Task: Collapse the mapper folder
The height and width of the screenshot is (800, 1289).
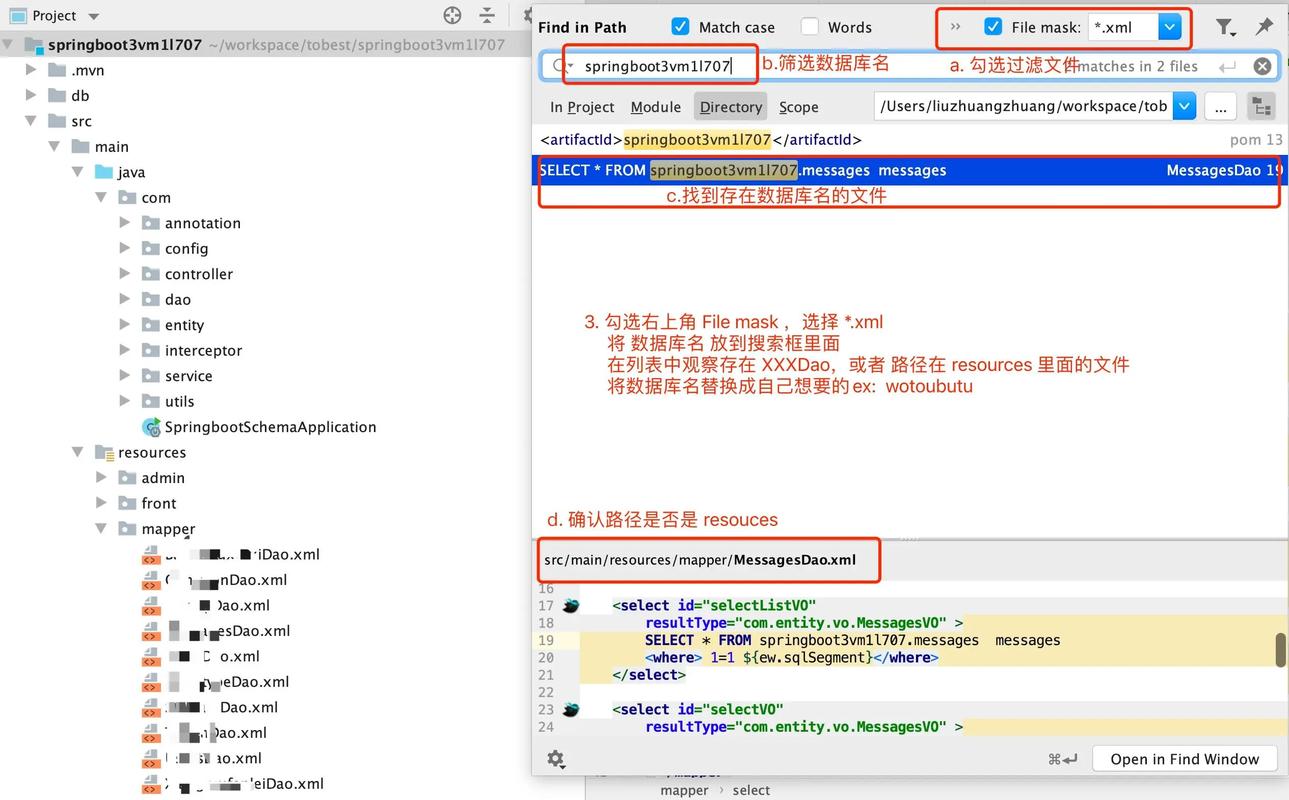Action: pos(100,528)
